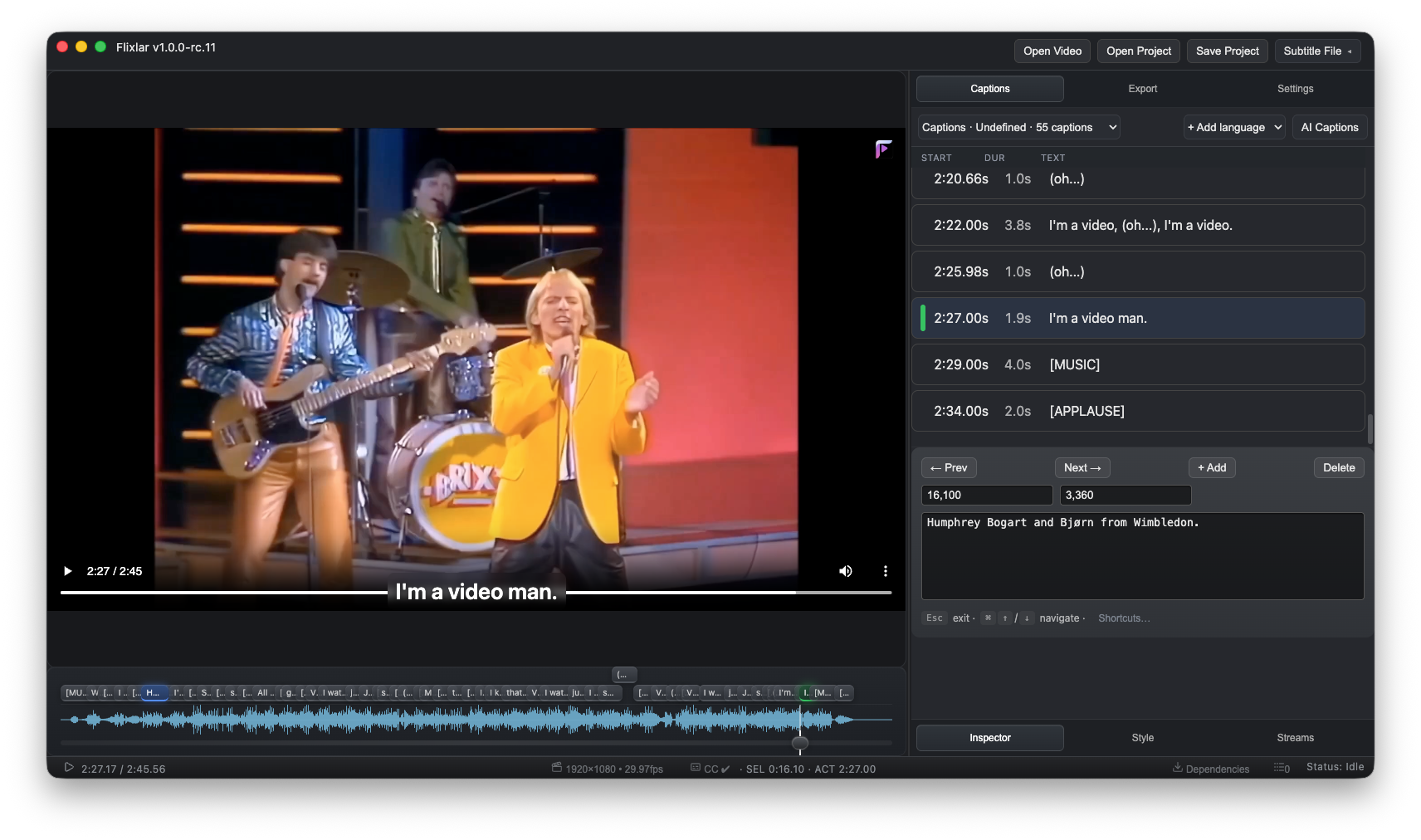Click the SEL 0:16.10 status text
The width and height of the screenshot is (1421, 840).
coord(775,769)
